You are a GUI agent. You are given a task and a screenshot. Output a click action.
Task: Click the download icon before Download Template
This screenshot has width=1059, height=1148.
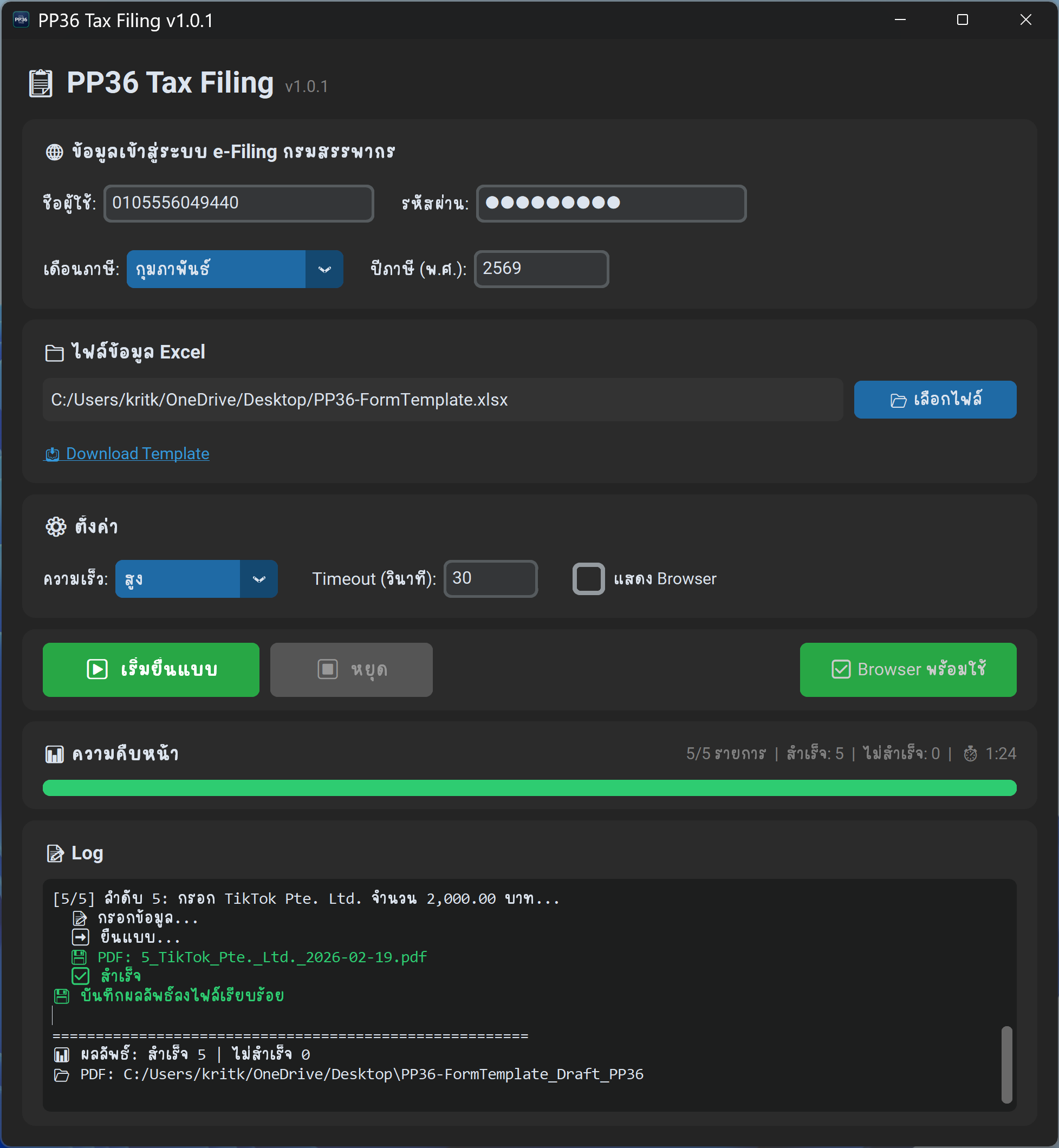point(52,454)
